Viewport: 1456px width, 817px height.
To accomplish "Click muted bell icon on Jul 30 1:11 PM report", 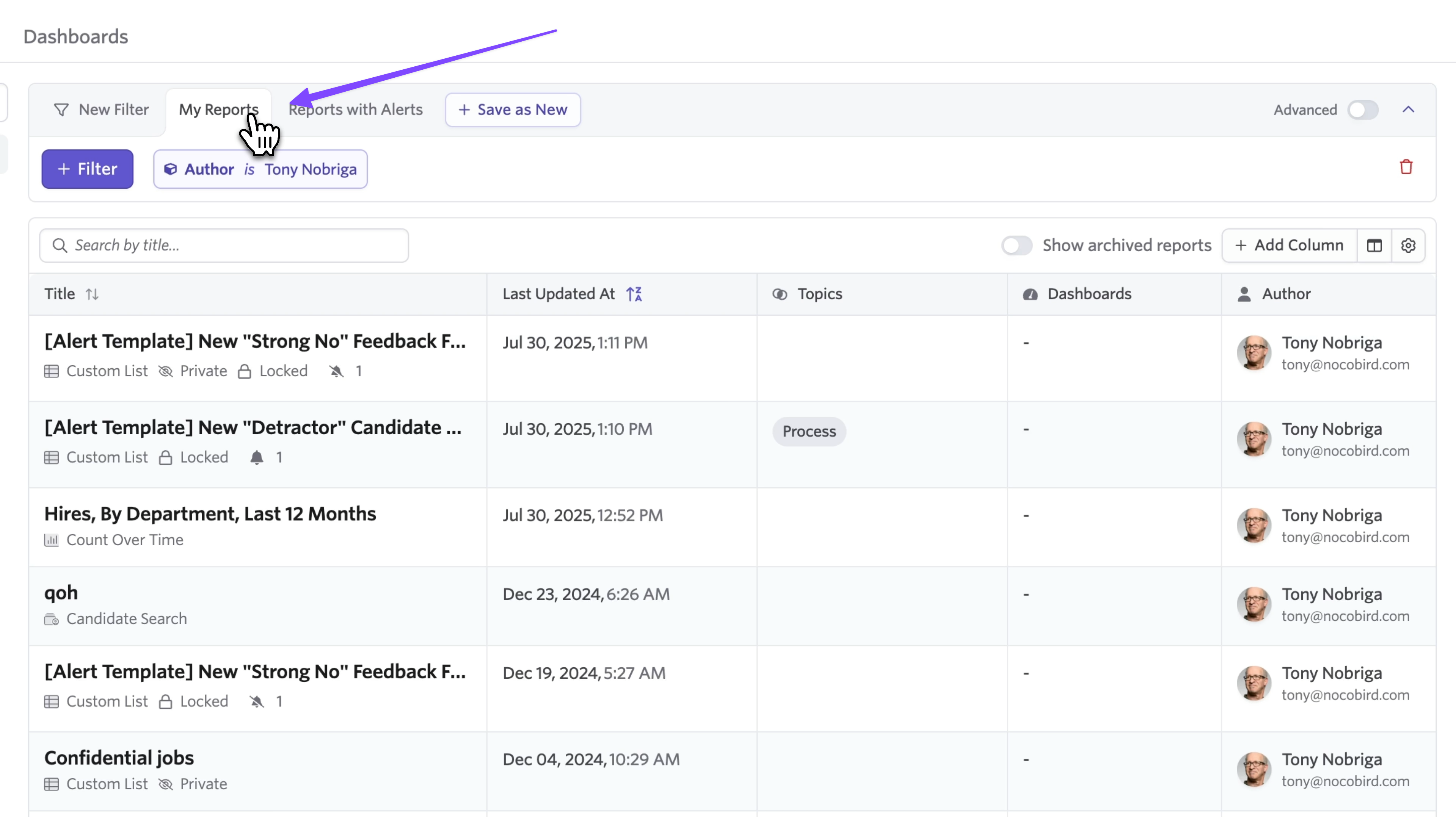I will pos(336,371).
